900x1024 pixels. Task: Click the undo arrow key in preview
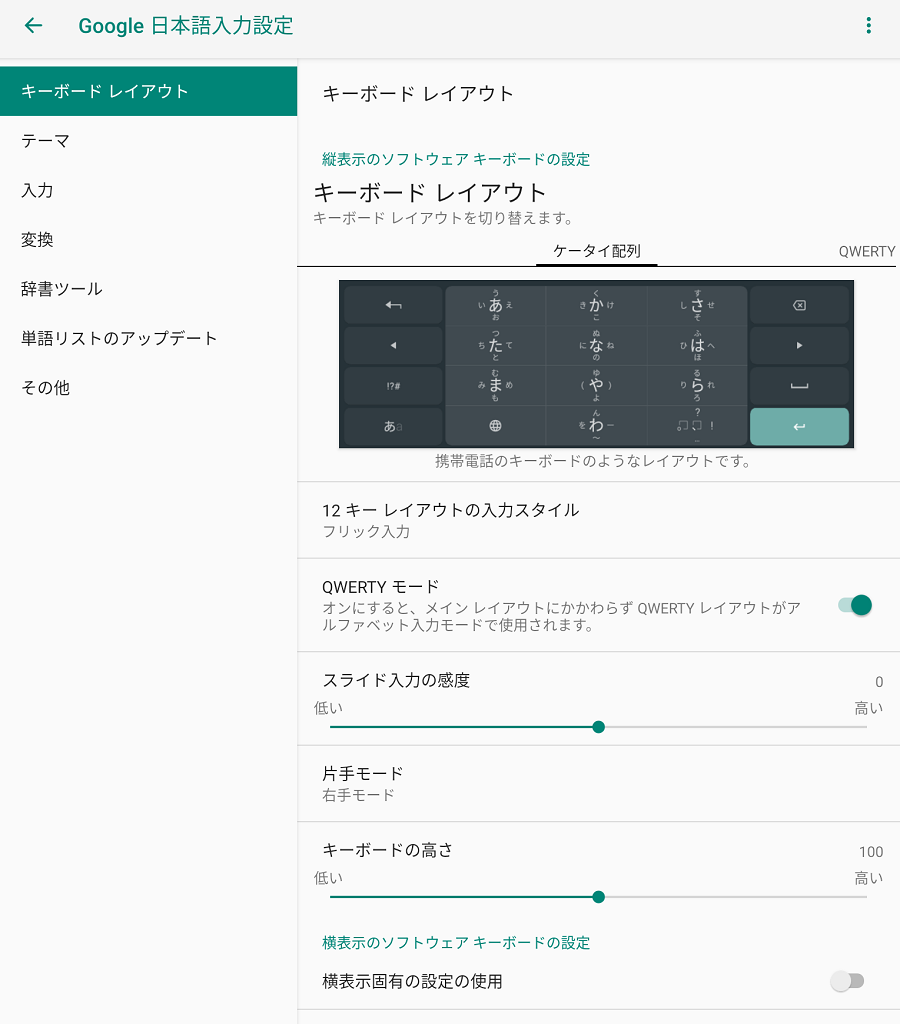coord(393,305)
